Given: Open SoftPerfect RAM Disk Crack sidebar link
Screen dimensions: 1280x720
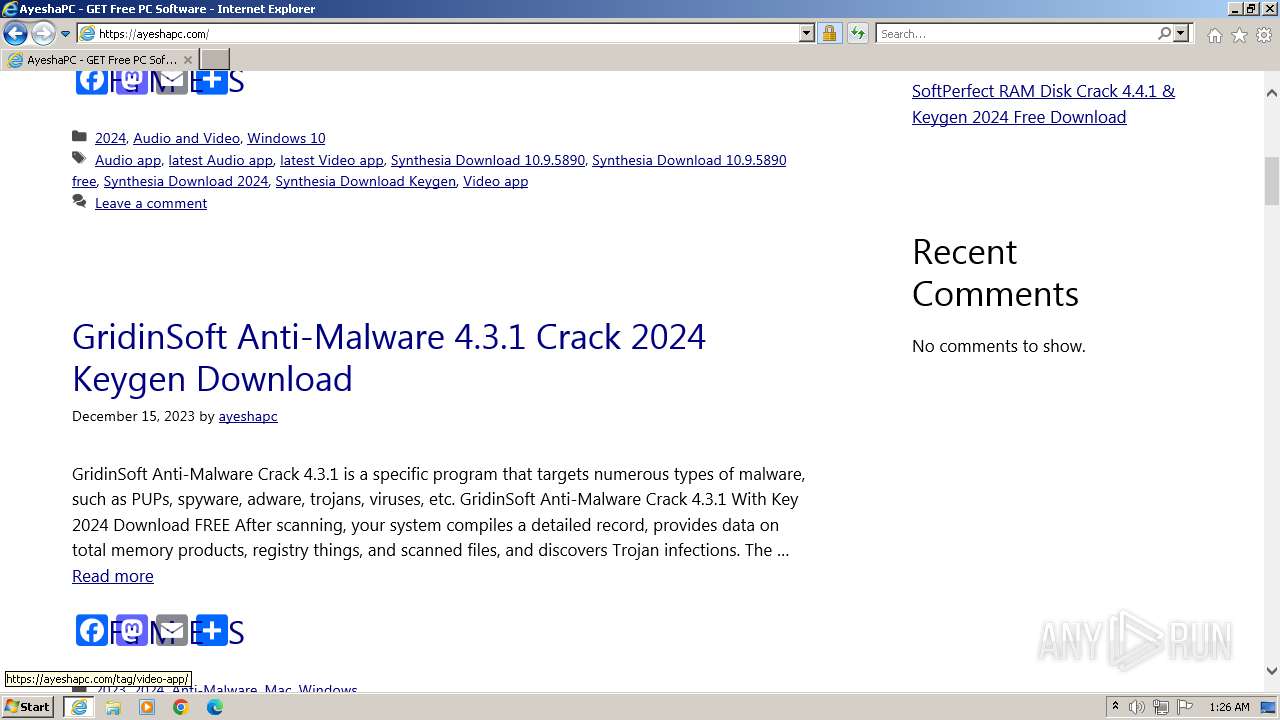Looking at the screenshot, I should pyautogui.click(x=1043, y=104).
